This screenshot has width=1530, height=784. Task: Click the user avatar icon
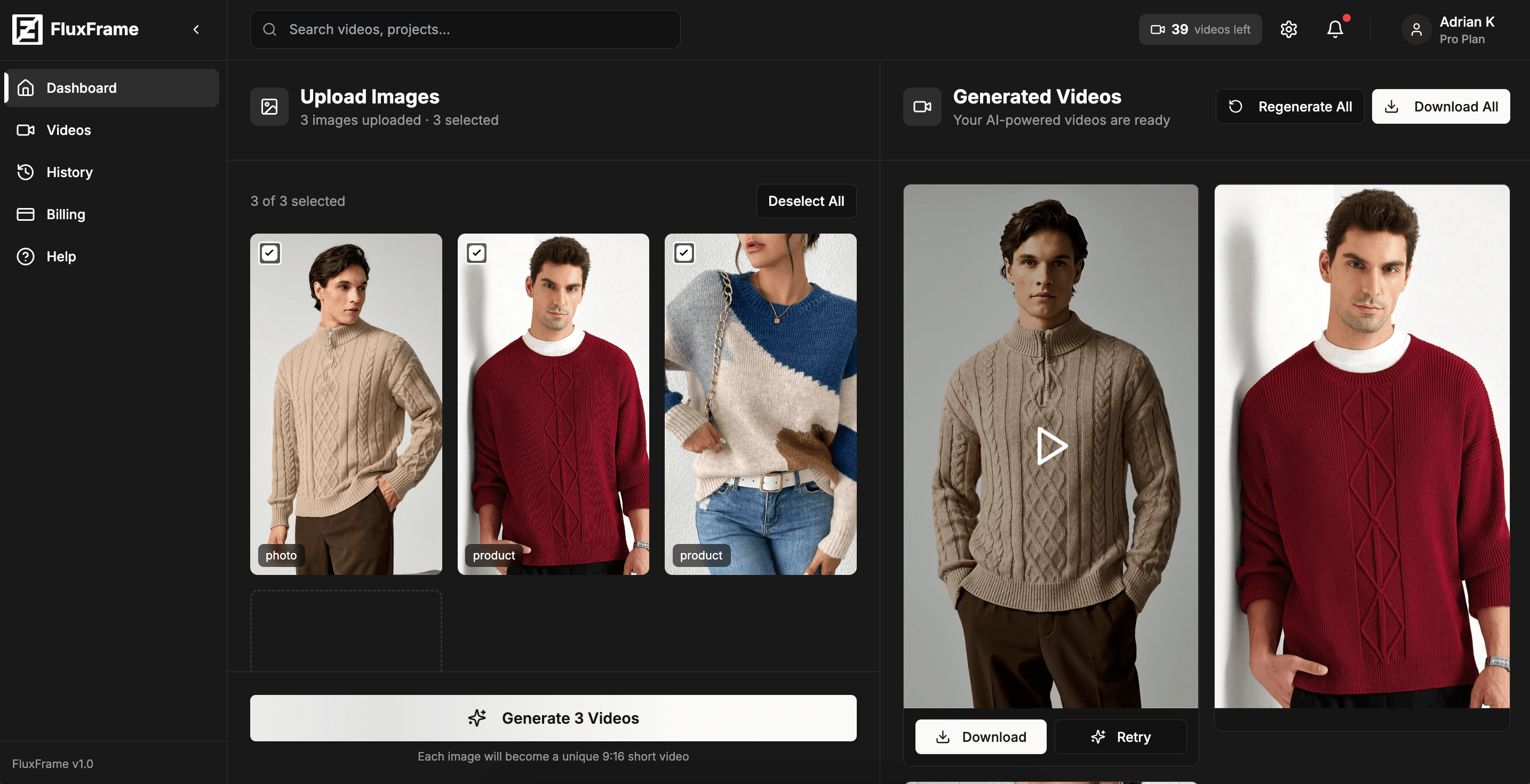tap(1416, 29)
